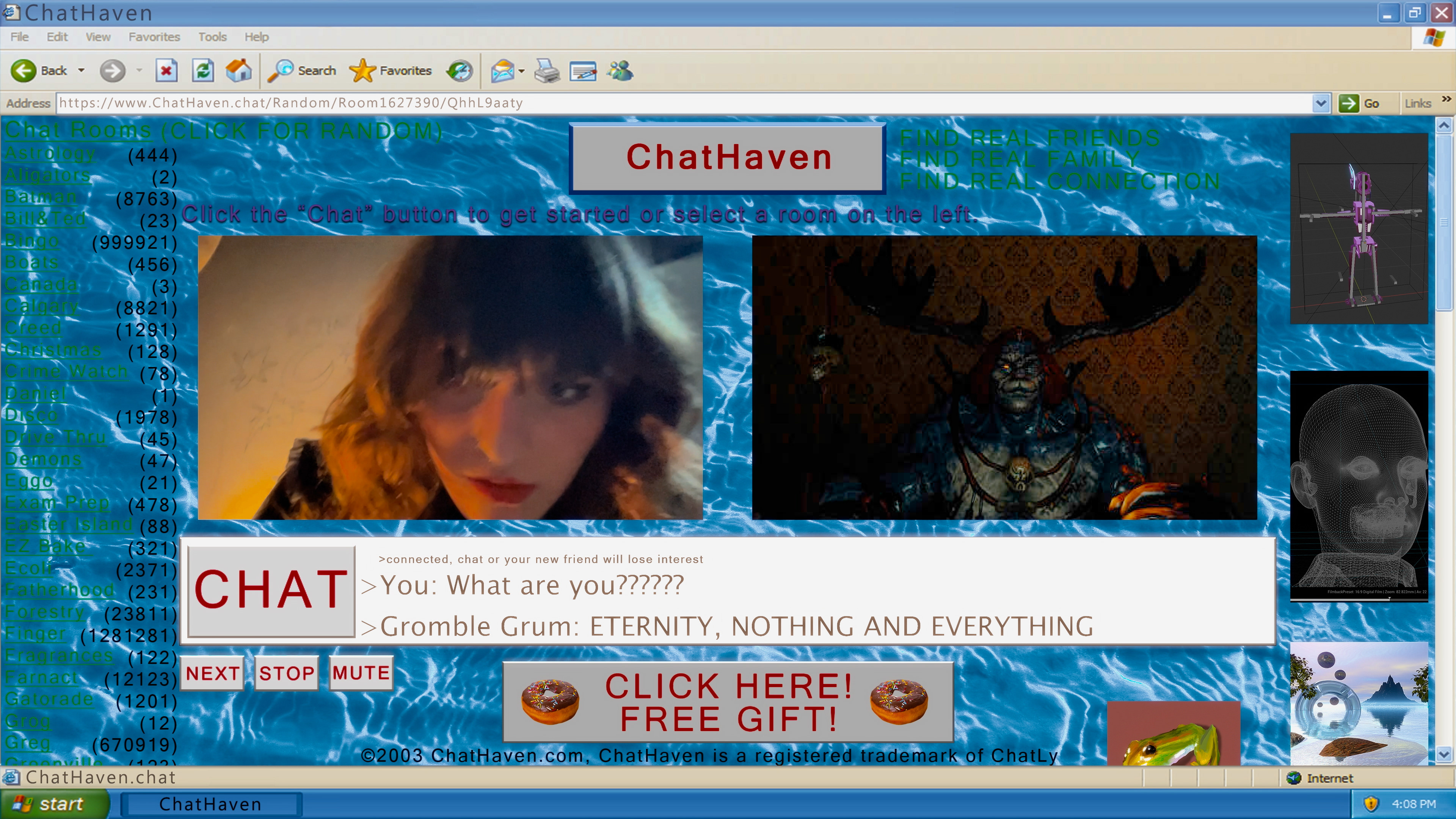This screenshot has height=819, width=1456.
Task: Click the CLICK HERE FREE GIFT banner
Action: 728,702
